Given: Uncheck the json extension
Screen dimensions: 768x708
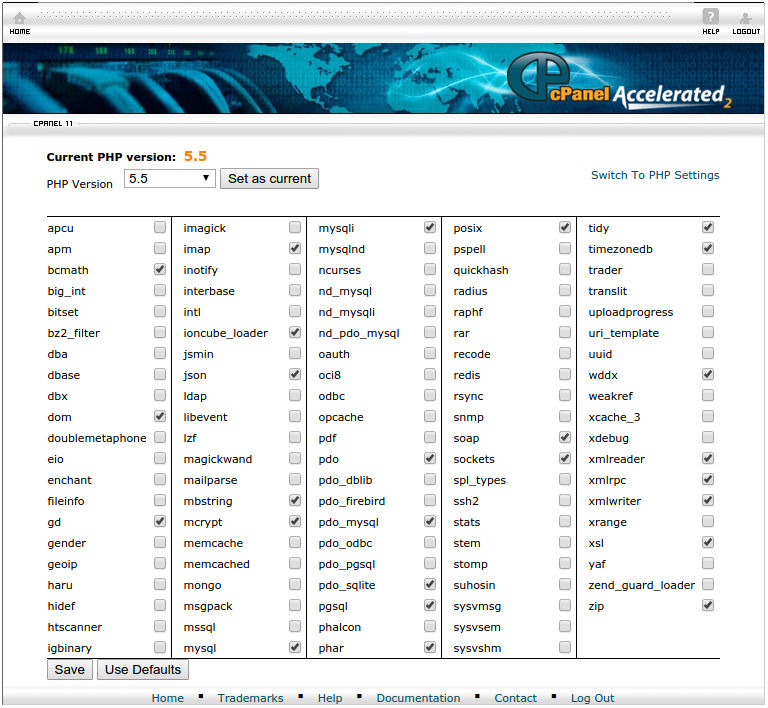Looking at the screenshot, I should [295, 375].
